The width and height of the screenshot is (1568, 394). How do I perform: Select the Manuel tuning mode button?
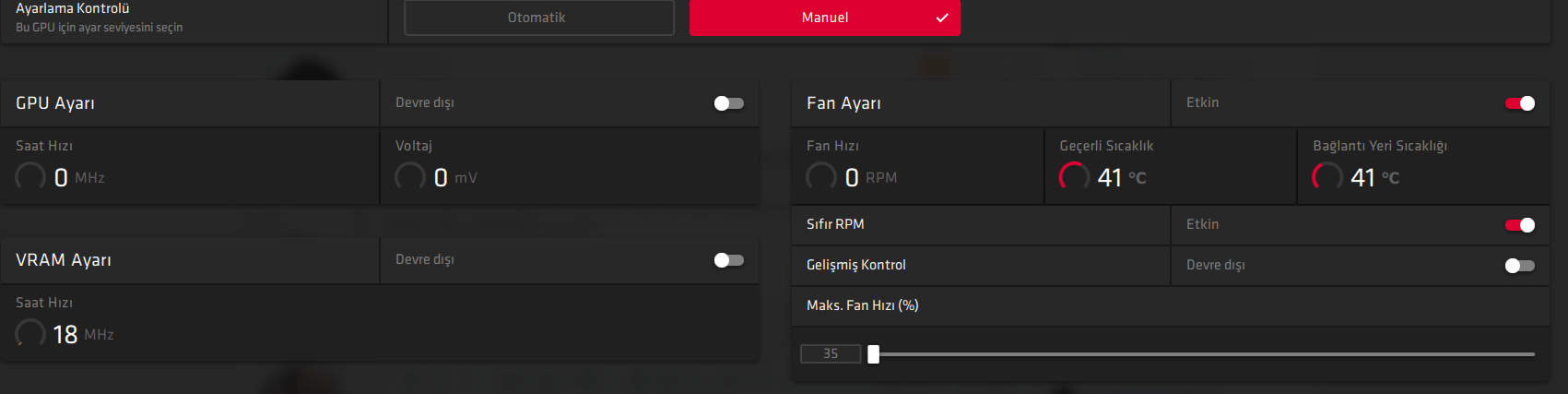[824, 18]
